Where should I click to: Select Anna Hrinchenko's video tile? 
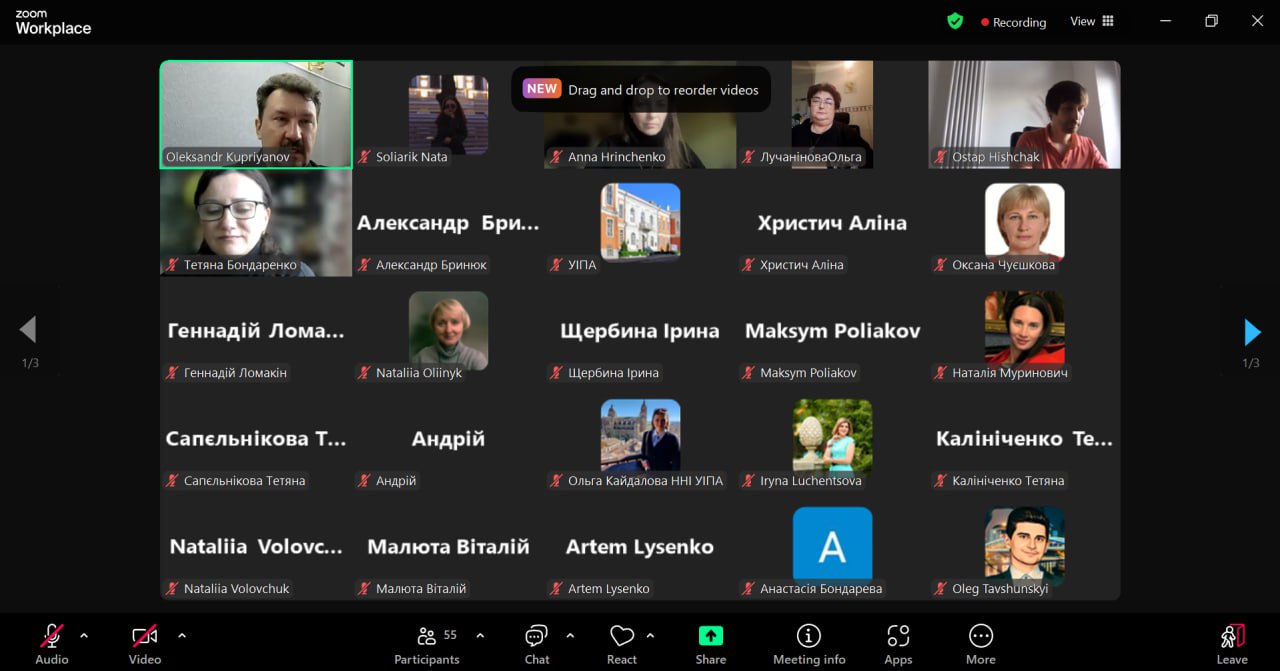click(640, 114)
